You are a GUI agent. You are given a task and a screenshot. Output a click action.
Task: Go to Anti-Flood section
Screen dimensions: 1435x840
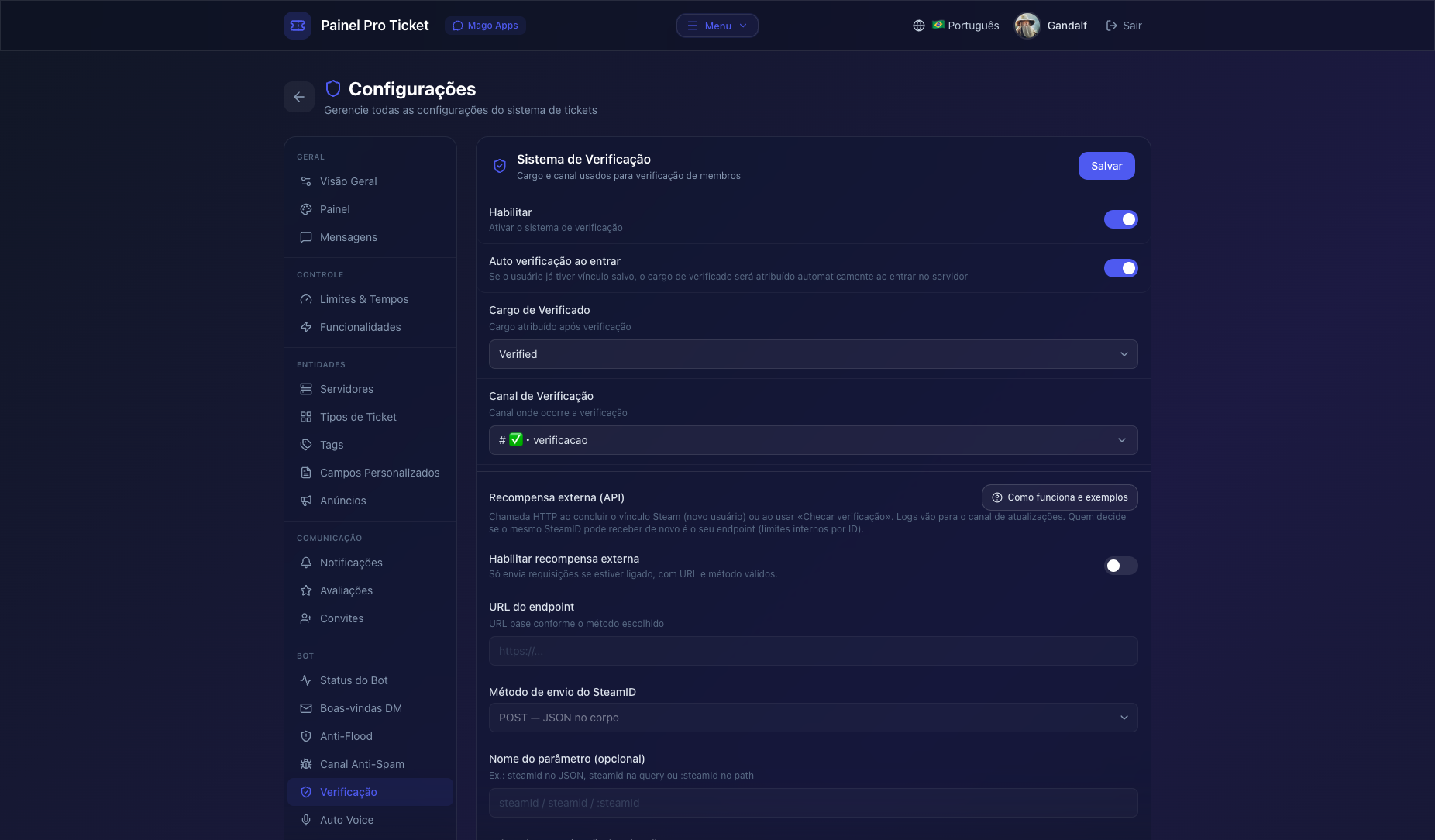click(370, 736)
